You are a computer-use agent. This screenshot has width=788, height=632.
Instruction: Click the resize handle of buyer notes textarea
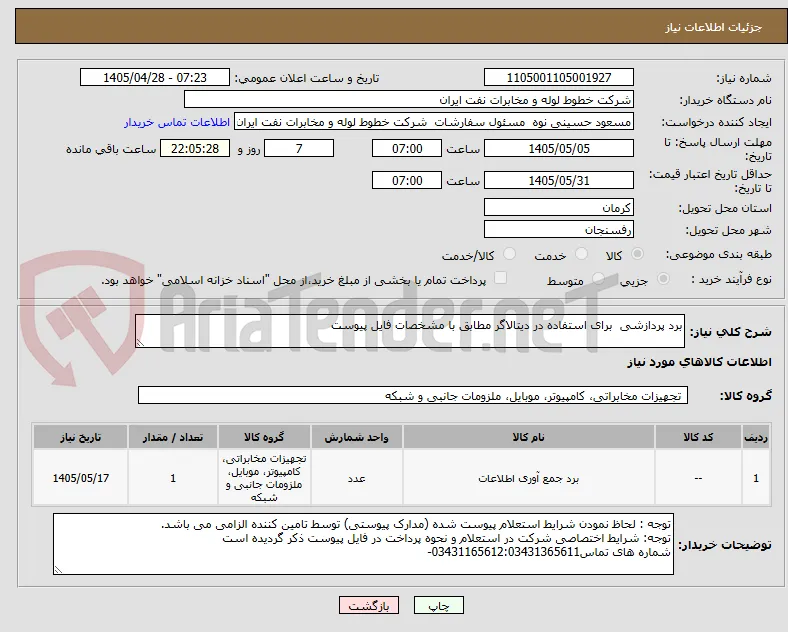(x=58, y=570)
